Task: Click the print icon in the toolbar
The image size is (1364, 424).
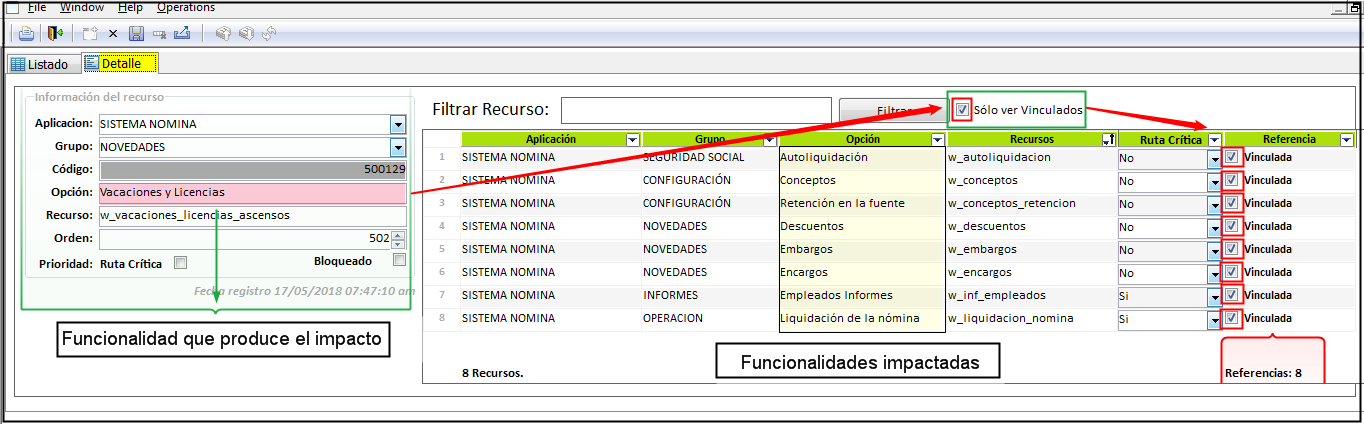Action: point(26,34)
